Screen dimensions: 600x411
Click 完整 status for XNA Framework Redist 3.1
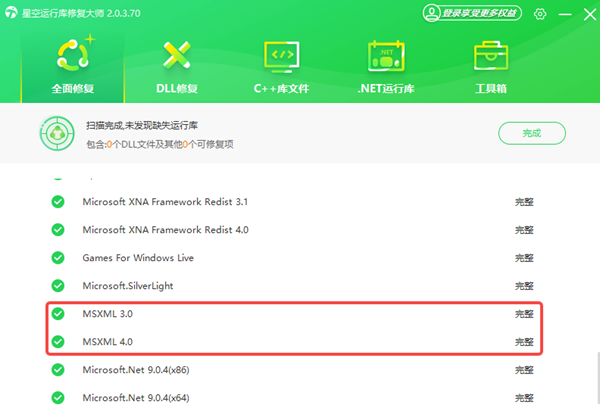pos(524,202)
